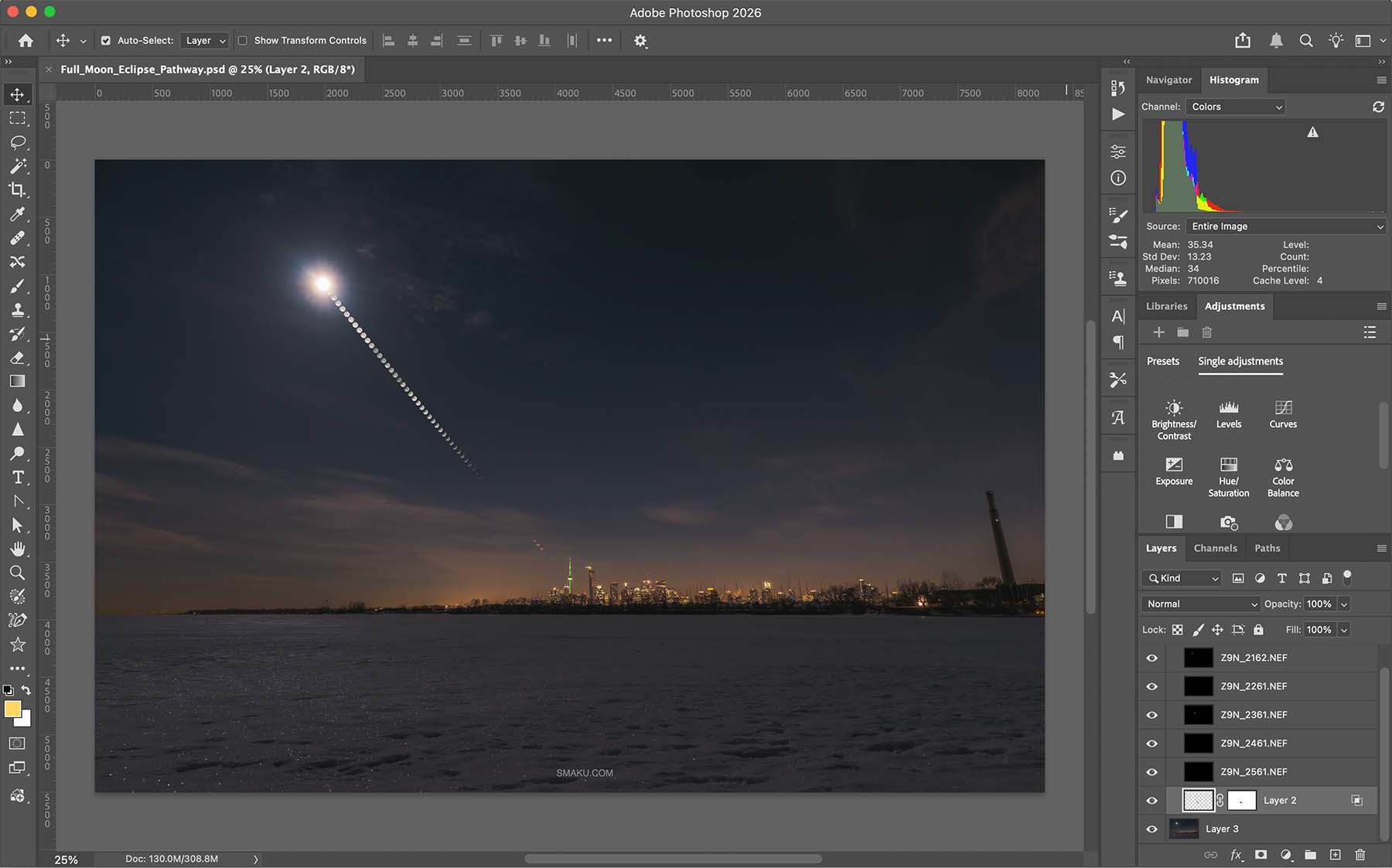Open the Presets adjustments section
This screenshot has width=1392, height=868.
click(x=1162, y=361)
